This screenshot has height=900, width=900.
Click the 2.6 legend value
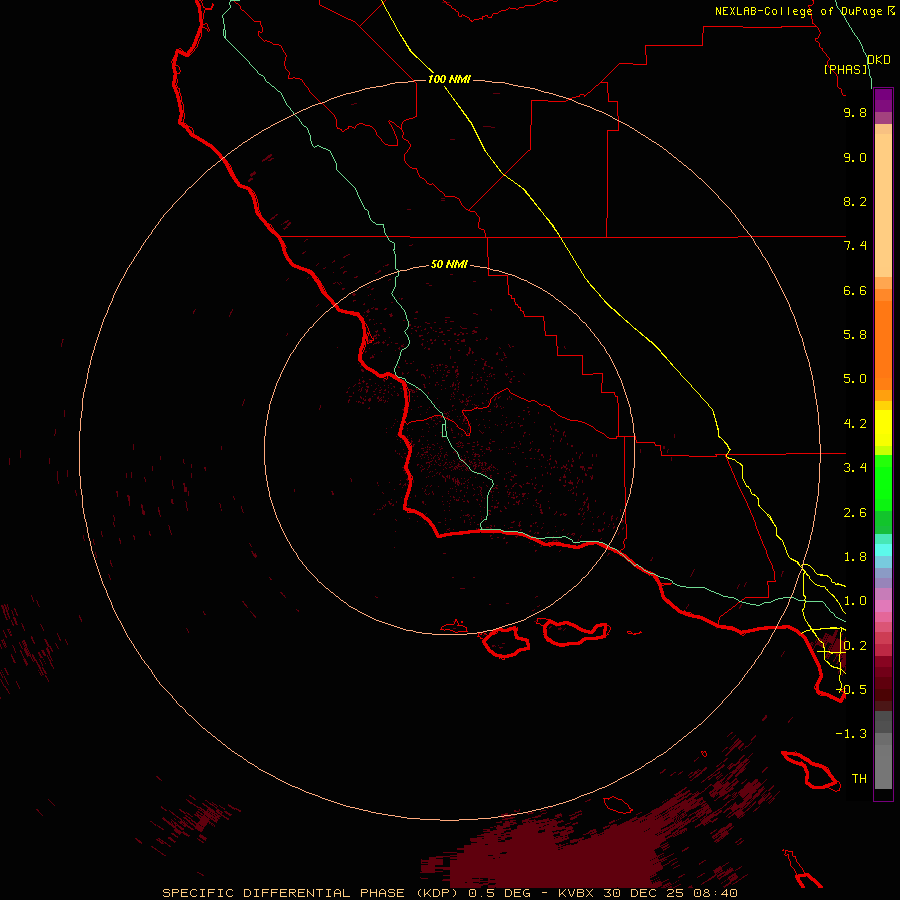pos(855,513)
